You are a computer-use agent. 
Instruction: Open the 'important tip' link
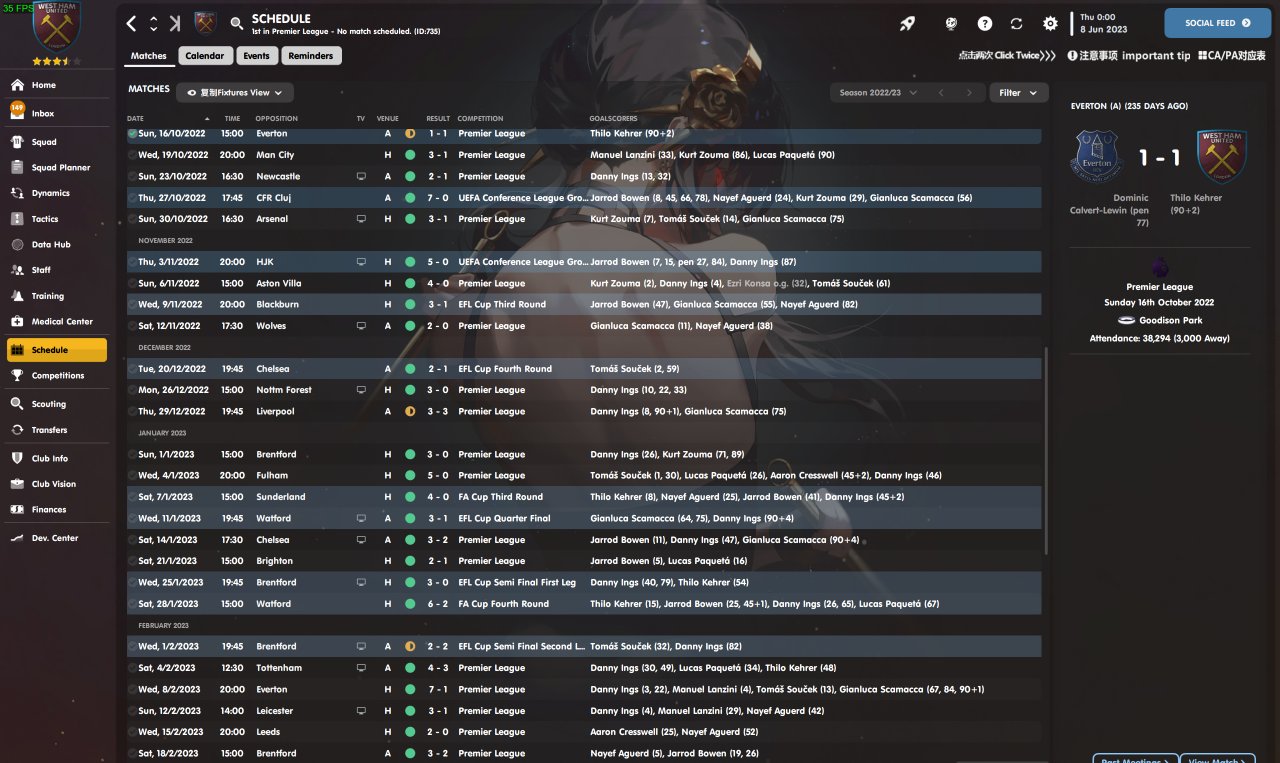pos(1129,56)
